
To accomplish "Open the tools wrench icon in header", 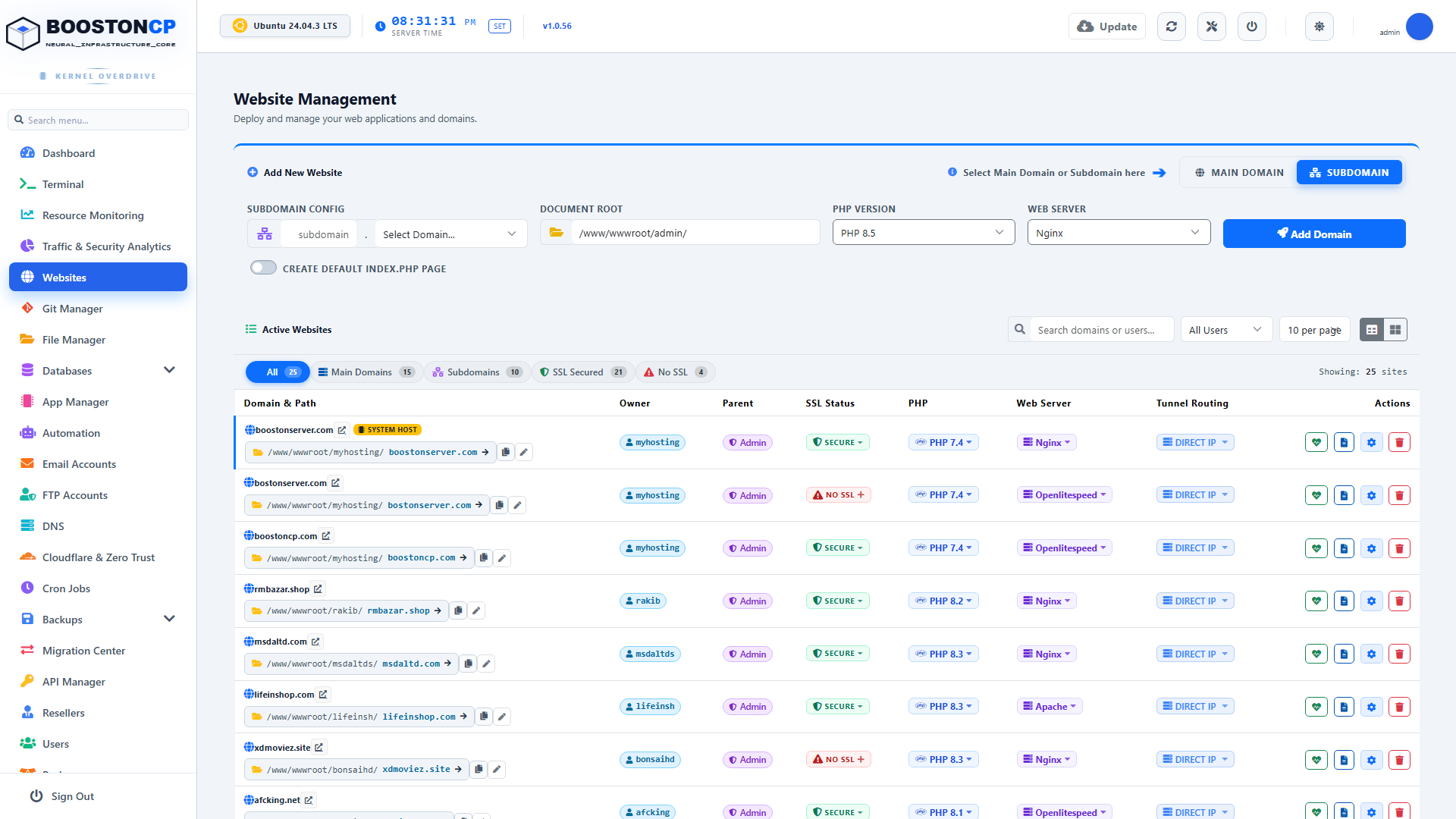I will [x=1212, y=27].
